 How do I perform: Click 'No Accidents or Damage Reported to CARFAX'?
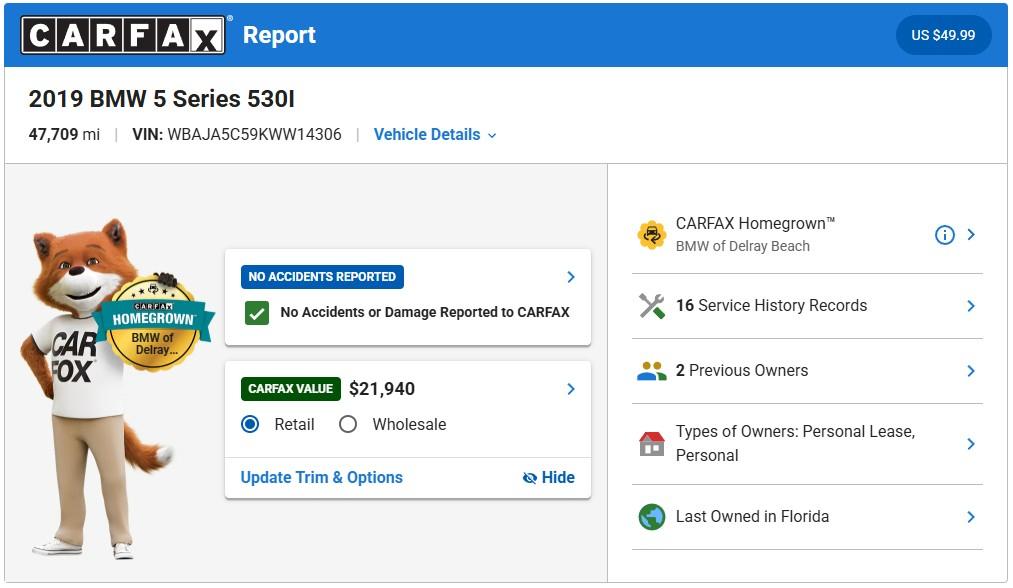click(x=424, y=312)
